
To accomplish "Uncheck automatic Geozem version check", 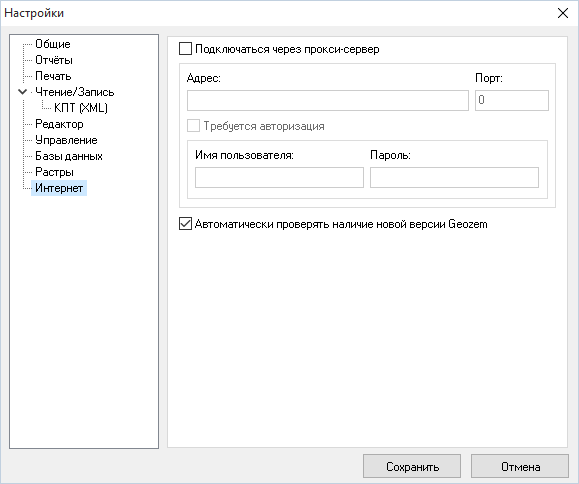I will click(185, 224).
